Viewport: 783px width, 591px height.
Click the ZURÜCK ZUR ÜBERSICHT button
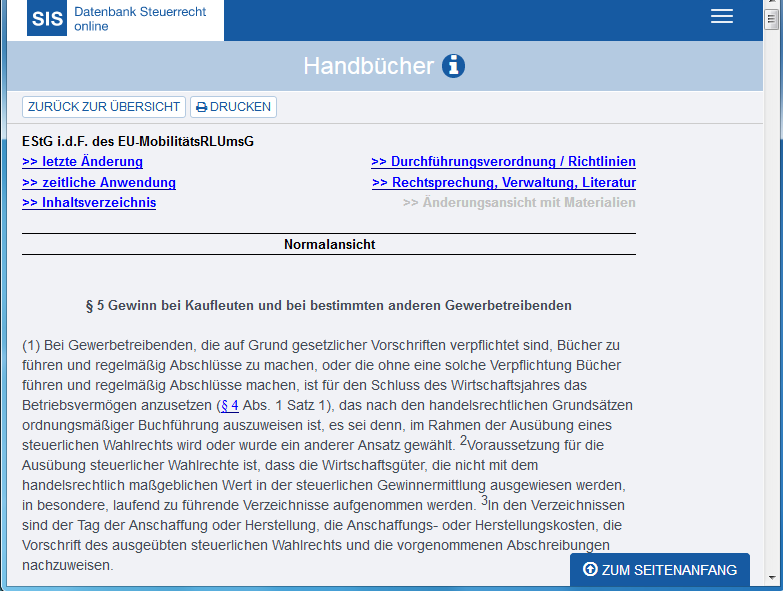click(x=104, y=107)
